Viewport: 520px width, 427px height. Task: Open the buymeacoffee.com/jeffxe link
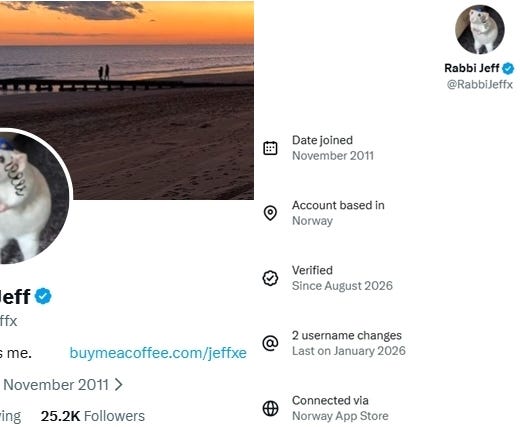(158, 353)
